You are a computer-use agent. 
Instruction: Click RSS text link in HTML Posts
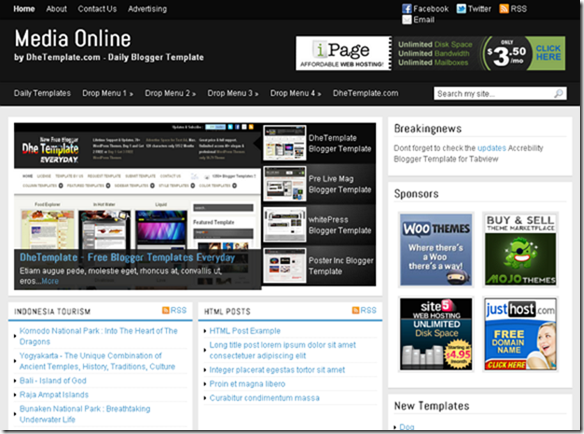point(368,310)
